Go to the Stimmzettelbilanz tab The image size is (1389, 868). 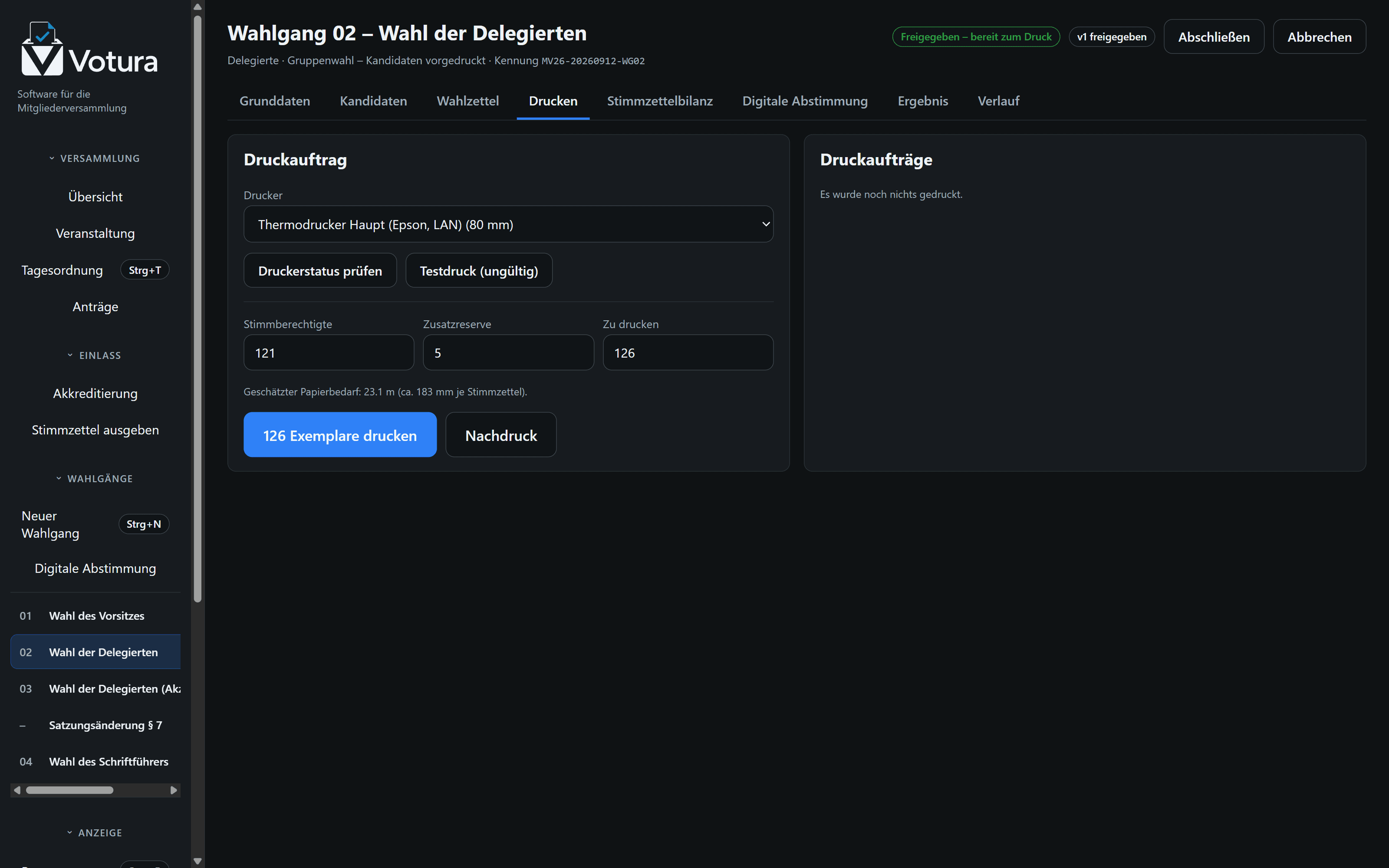pyautogui.click(x=659, y=101)
